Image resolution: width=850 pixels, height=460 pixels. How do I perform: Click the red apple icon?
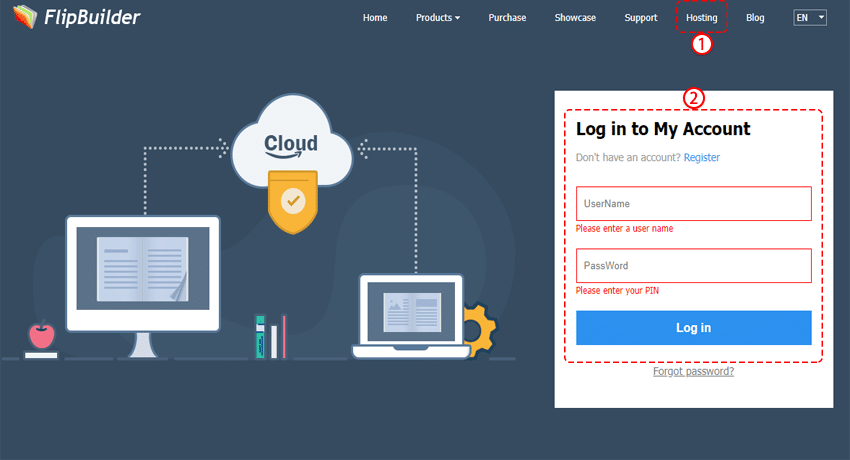pyautogui.click(x=42, y=335)
